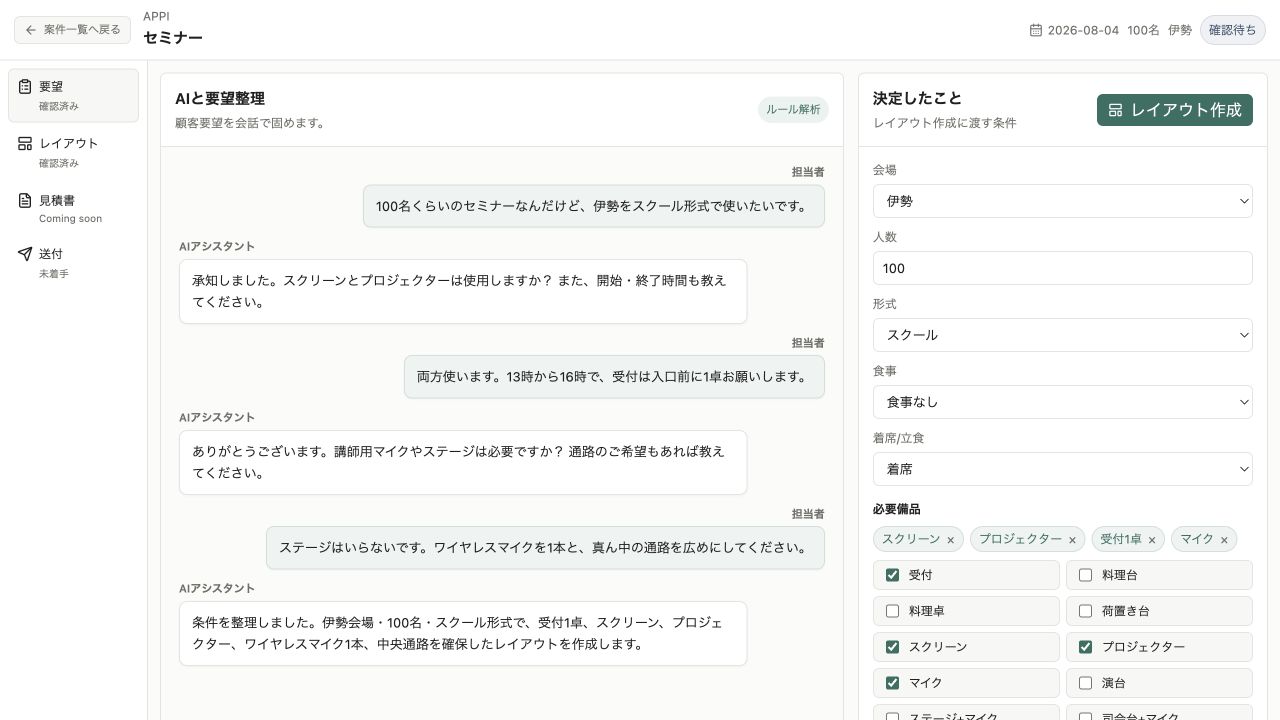Remove the プロジェクター tag with its x icon
This screenshot has height=720, width=1280.
click(x=1072, y=540)
